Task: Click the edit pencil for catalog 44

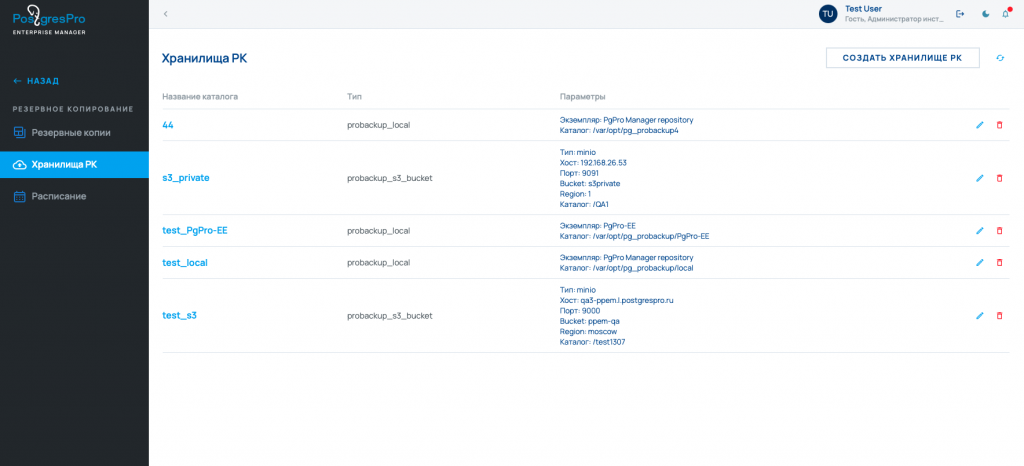Action: [980, 125]
